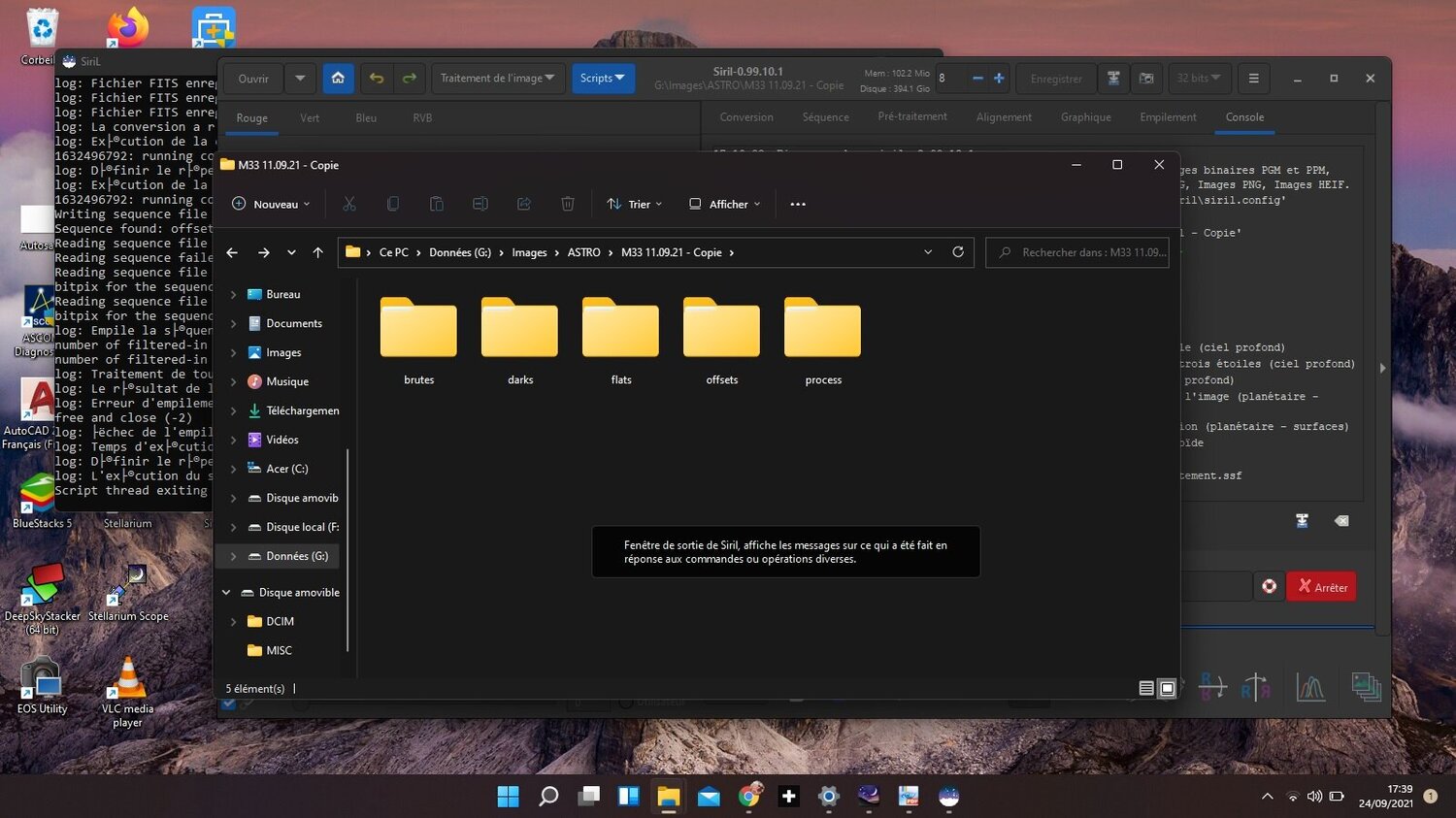Open the Scripts dropdown menu
This screenshot has height=818, width=1456.
click(602, 79)
